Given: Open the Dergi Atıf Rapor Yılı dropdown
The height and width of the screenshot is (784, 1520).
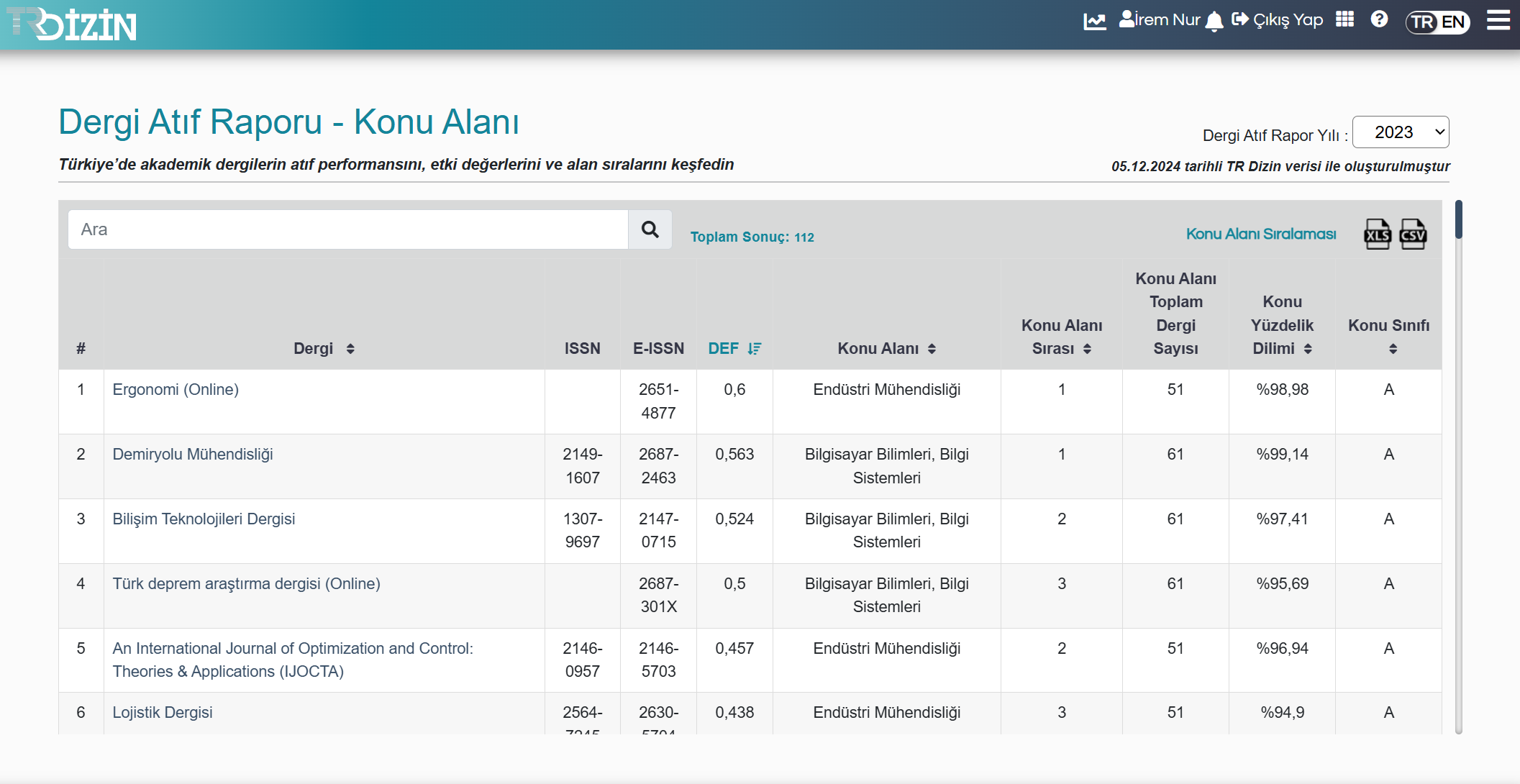Looking at the screenshot, I should pos(1400,132).
